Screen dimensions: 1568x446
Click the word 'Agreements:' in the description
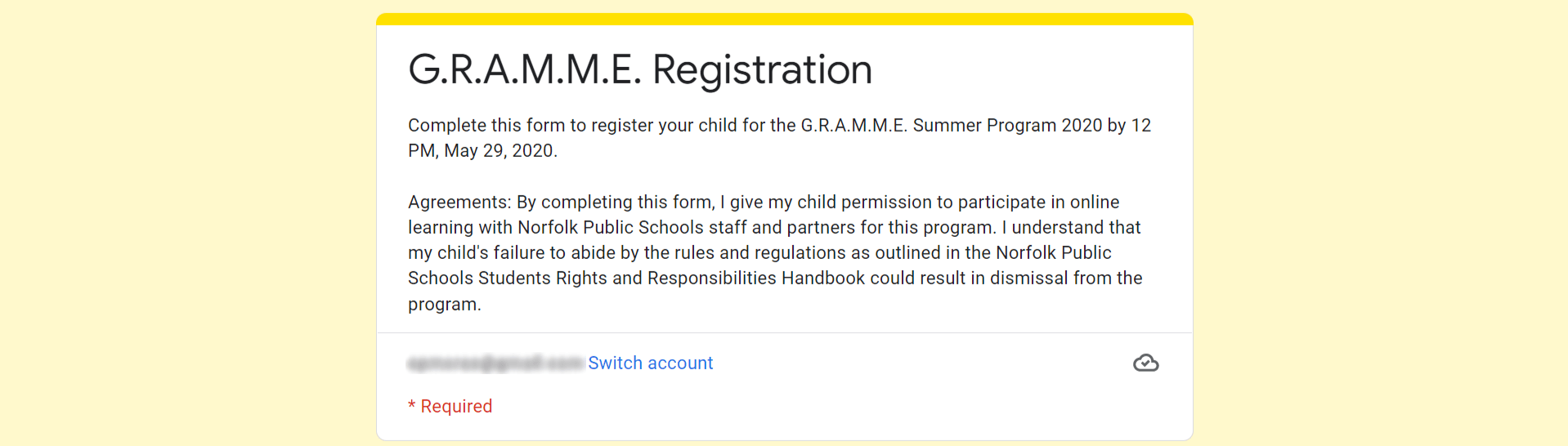click(459, 203)
